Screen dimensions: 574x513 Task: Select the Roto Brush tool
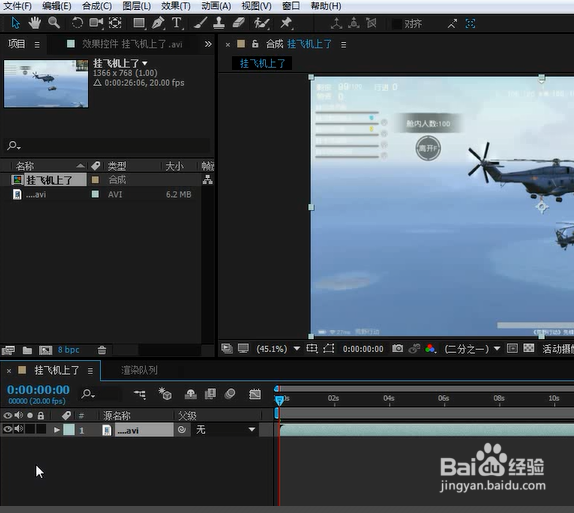click(262, 23)
